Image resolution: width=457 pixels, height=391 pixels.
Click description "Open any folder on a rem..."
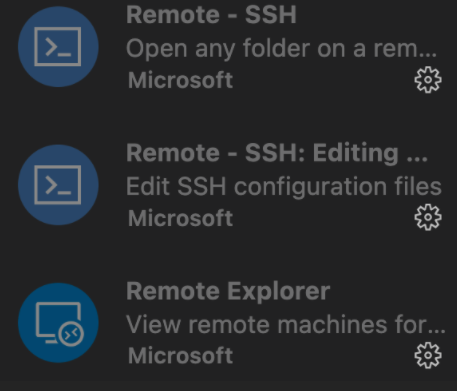281,49
